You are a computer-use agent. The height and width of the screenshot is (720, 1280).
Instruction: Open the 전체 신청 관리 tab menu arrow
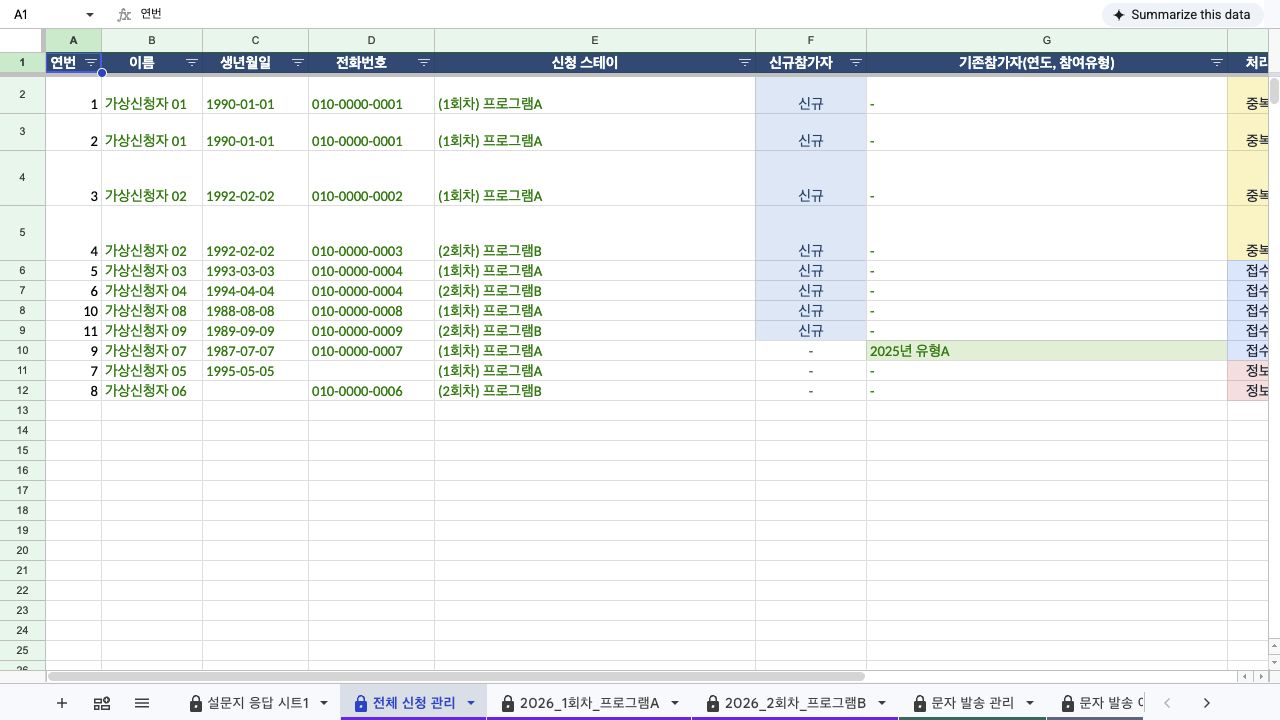point(471,703)
